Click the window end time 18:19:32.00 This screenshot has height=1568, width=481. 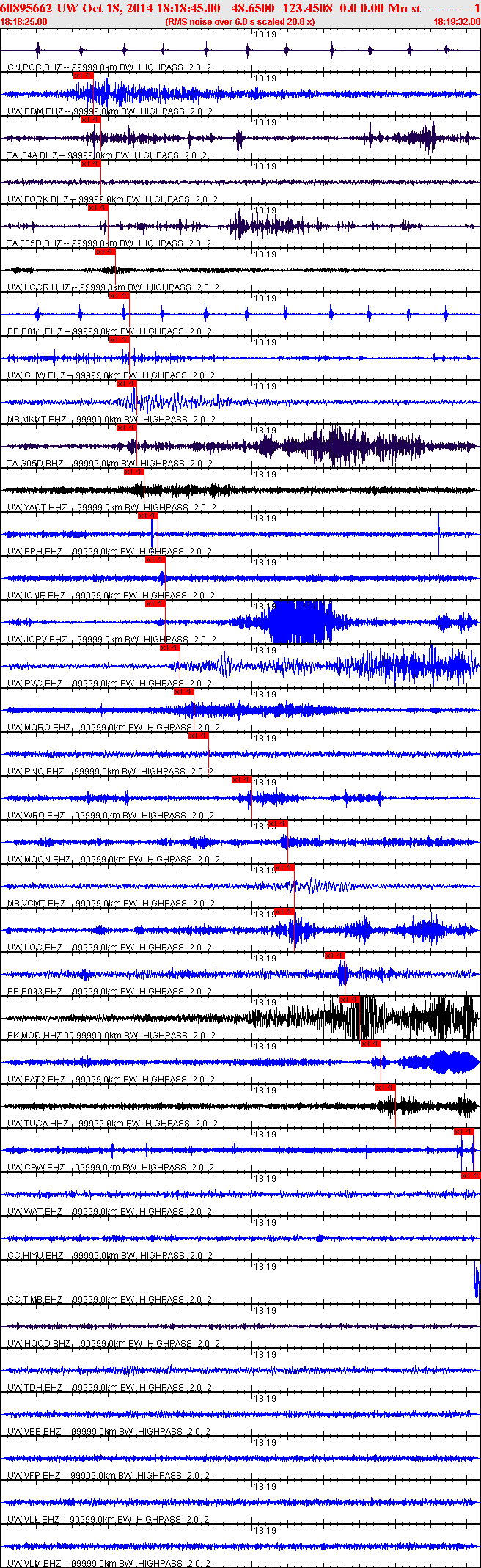457,22
